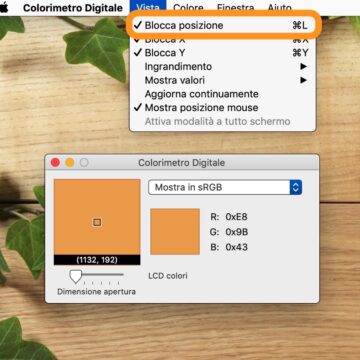
Task: Expand the Mostra valori submenu
Action: click(223, 80)
